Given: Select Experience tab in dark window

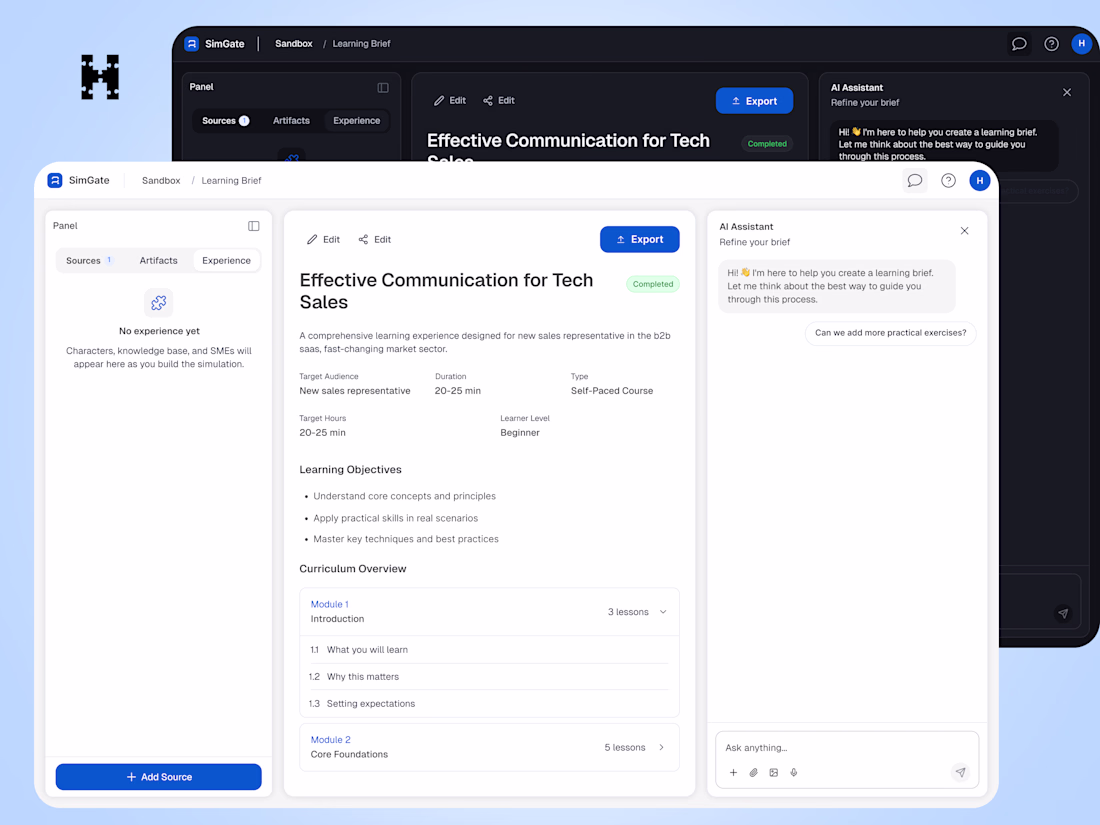Looking at the screenshot, I should coord(356,121).
